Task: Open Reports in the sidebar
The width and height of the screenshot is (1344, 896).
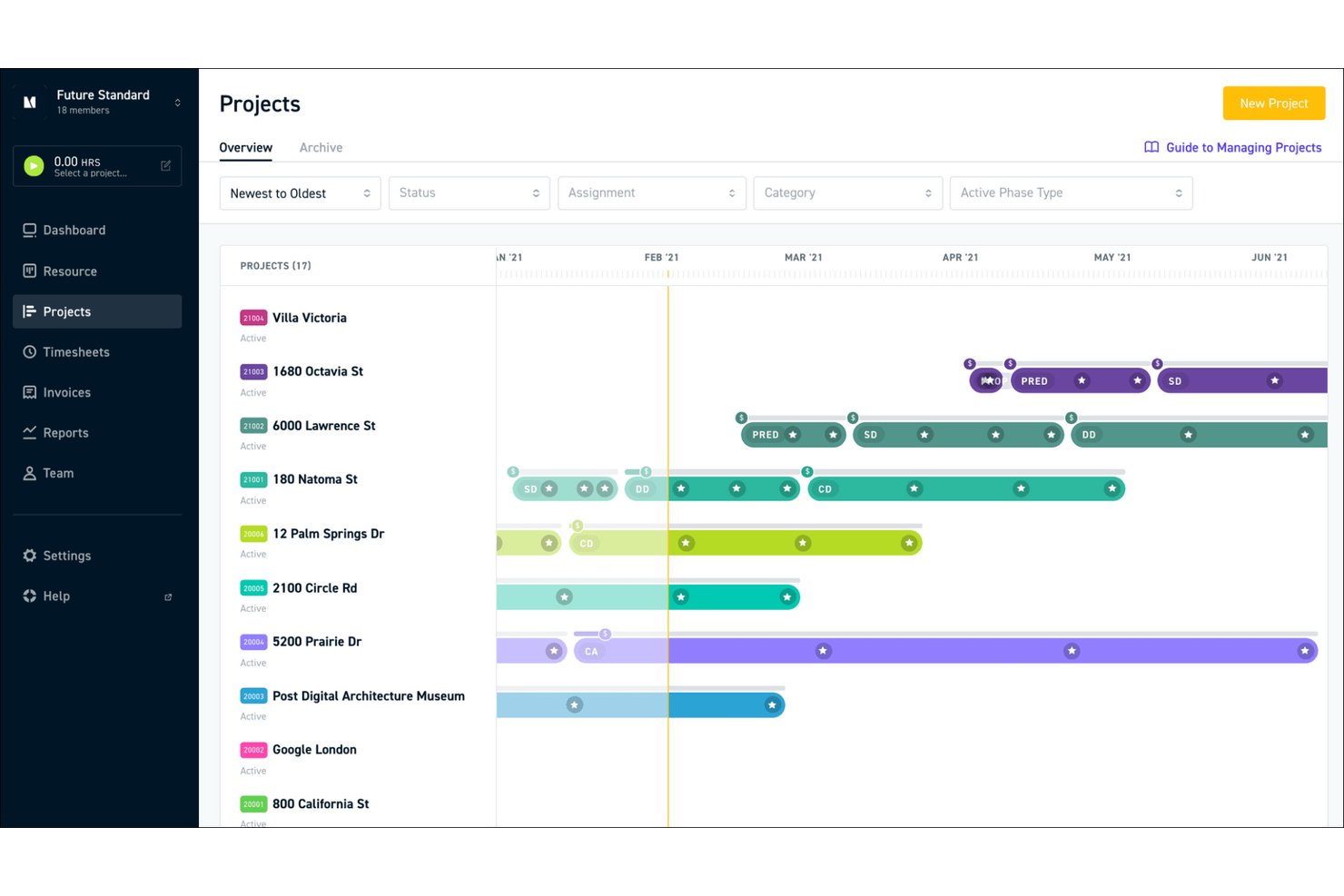Action: click(x=97, y=433)
